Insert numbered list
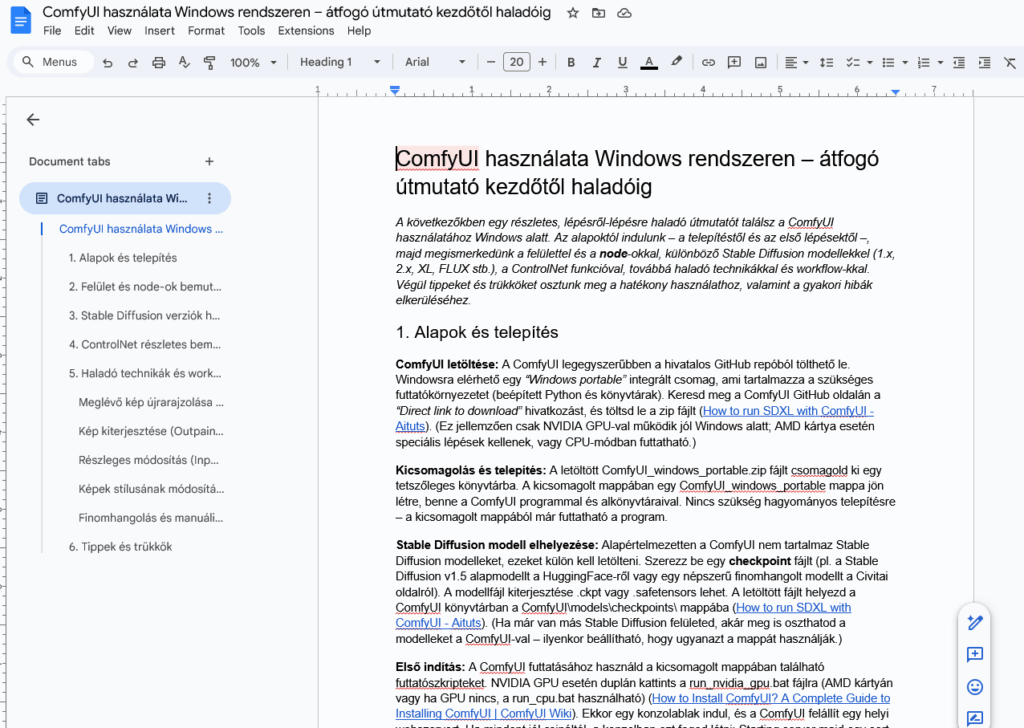Image resolution: width=1024 pixels, height=728 pixels. pos(923,63)
